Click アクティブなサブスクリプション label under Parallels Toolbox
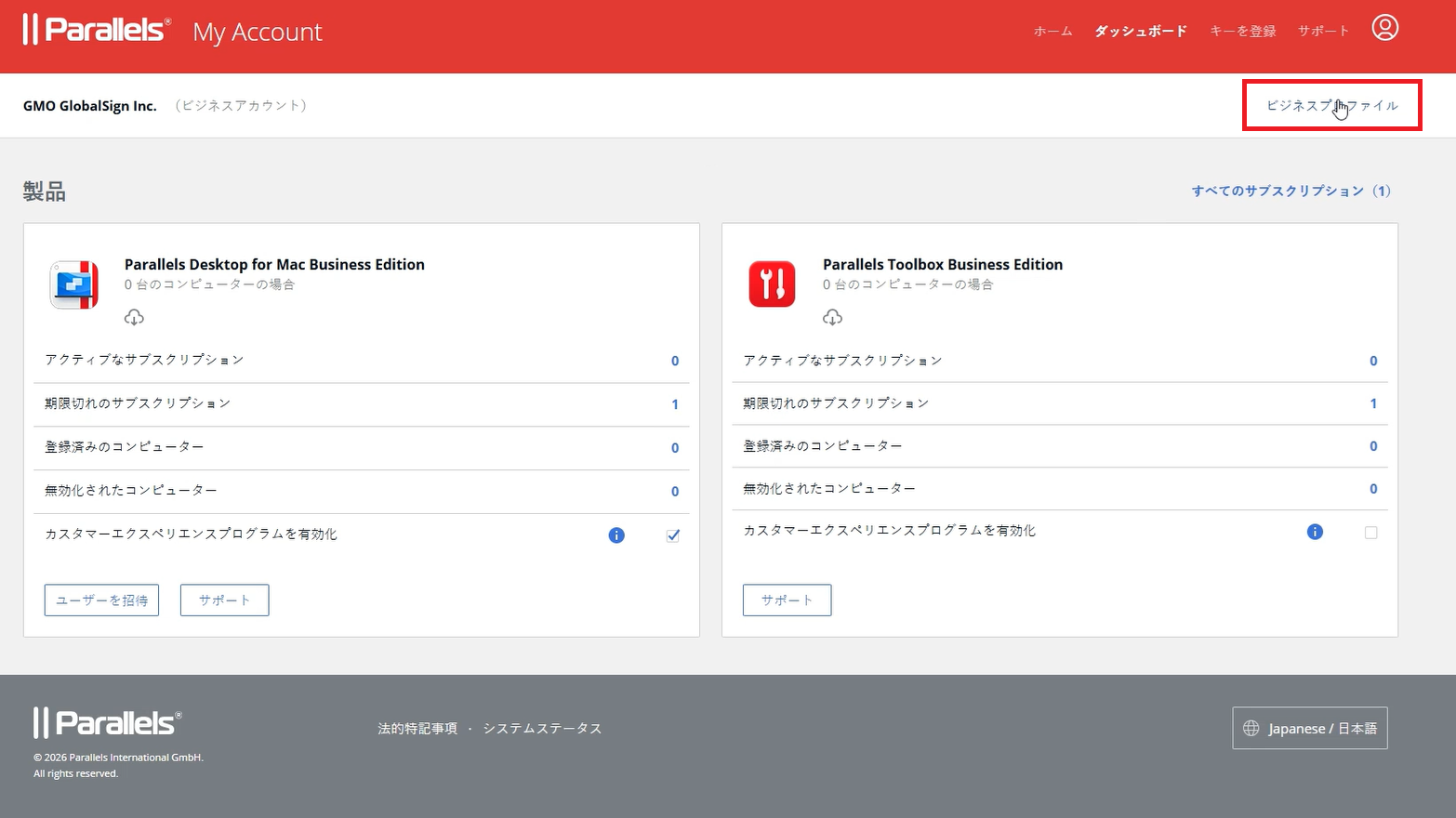The image size is (1456, 818). [842, 361]
